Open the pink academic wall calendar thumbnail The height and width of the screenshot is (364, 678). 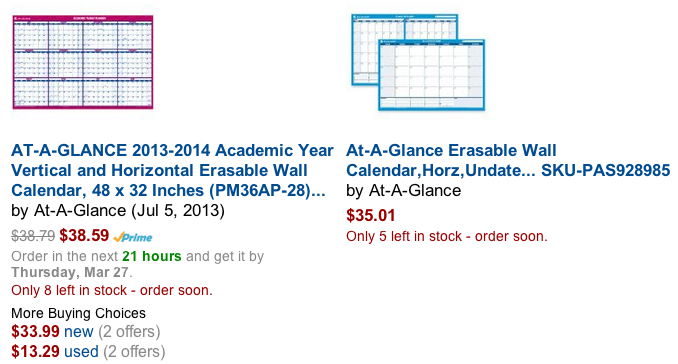[83, 62]
